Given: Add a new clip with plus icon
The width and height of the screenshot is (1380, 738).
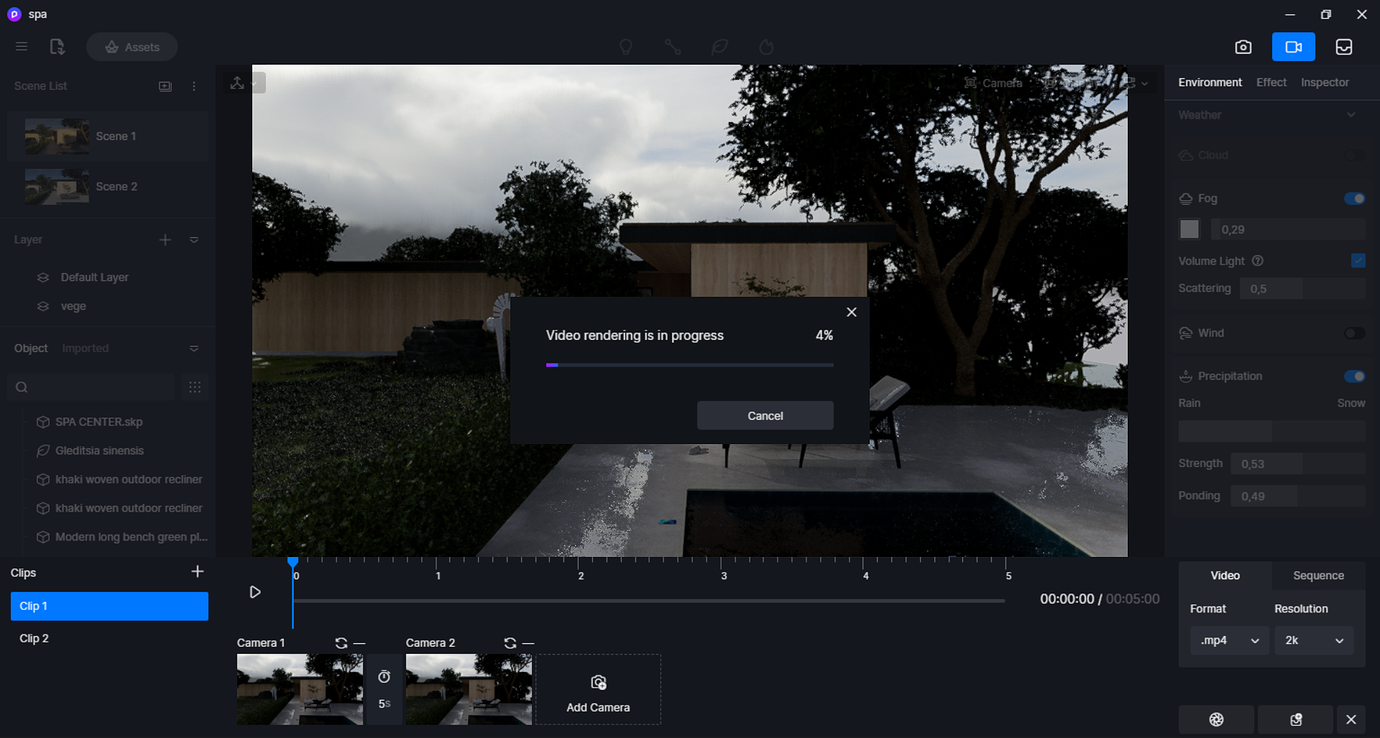Looking at the screenshot, I should click(x=197, y=572).
